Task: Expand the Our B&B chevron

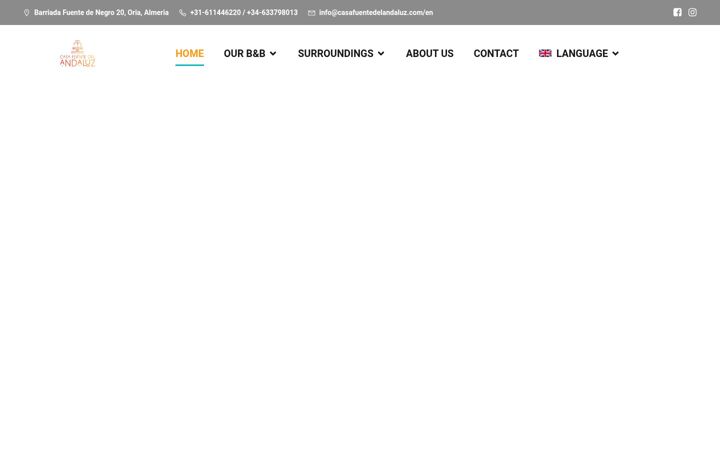Action: coord(273,53)
